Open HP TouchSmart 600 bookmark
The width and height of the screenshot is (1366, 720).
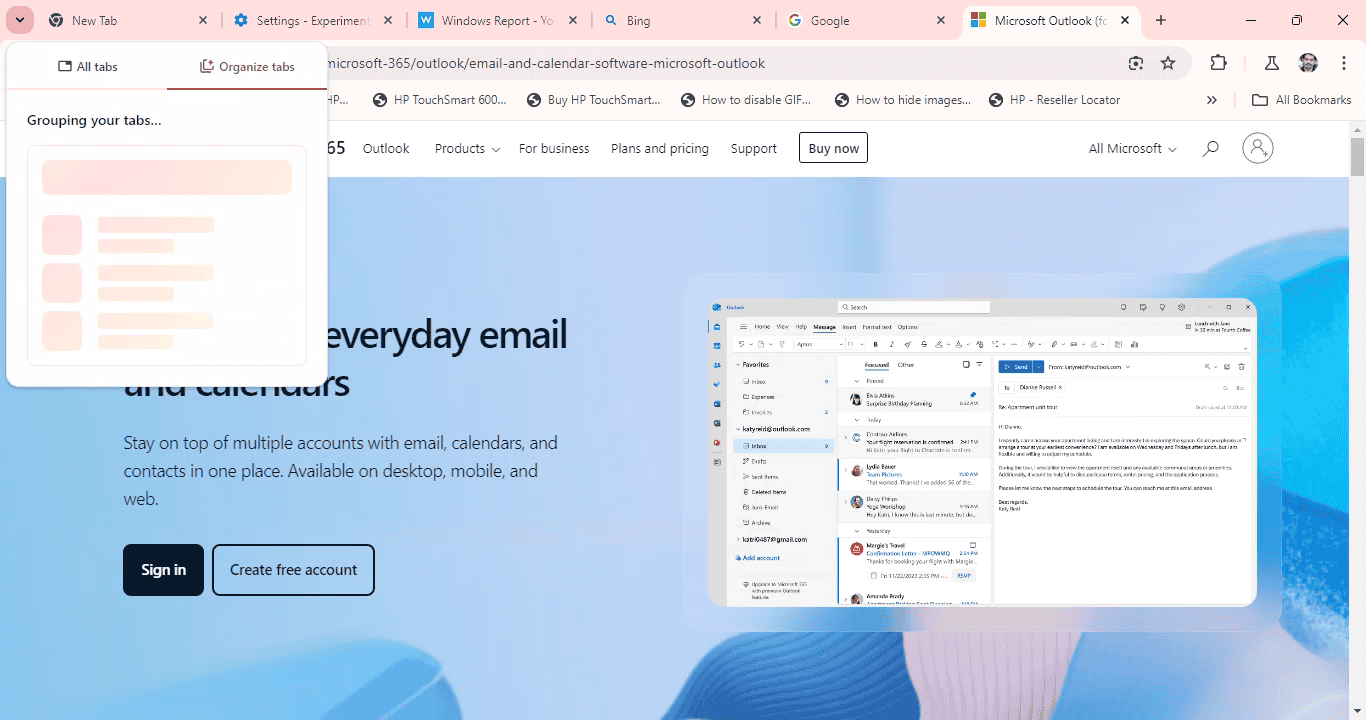[x=440, y=100]
